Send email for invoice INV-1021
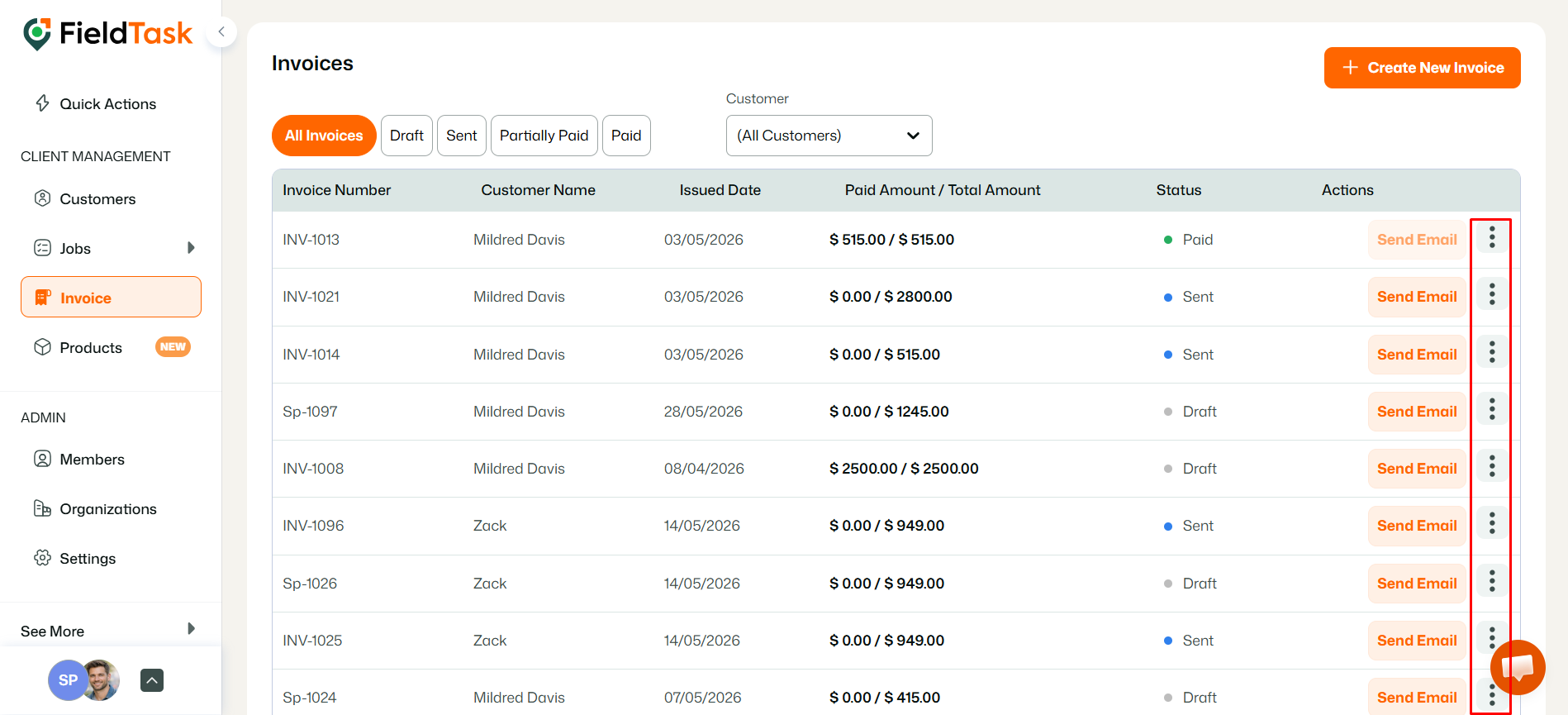Screen dimensions: 1568x715 pyautogui.click(x=1417, y=297)
